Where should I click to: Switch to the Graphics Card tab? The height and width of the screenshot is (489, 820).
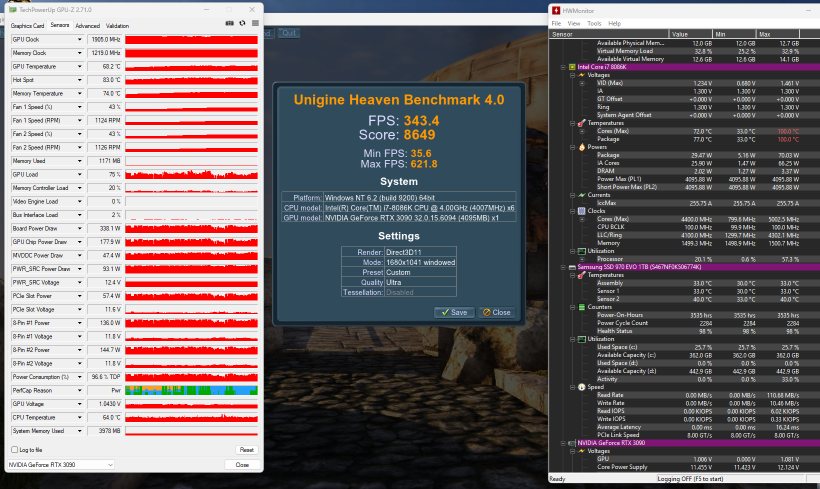[27, 26]
